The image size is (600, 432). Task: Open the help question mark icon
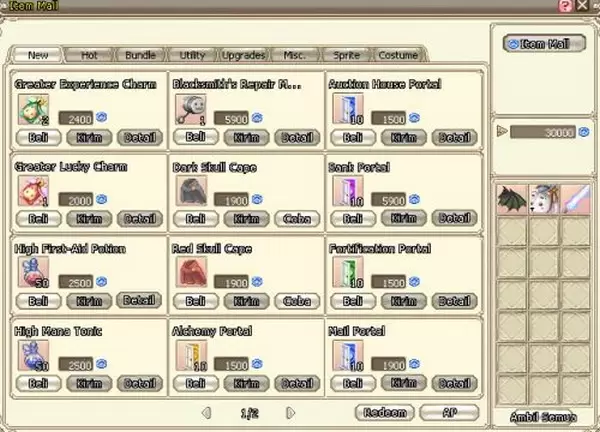[x=565, y=6]
